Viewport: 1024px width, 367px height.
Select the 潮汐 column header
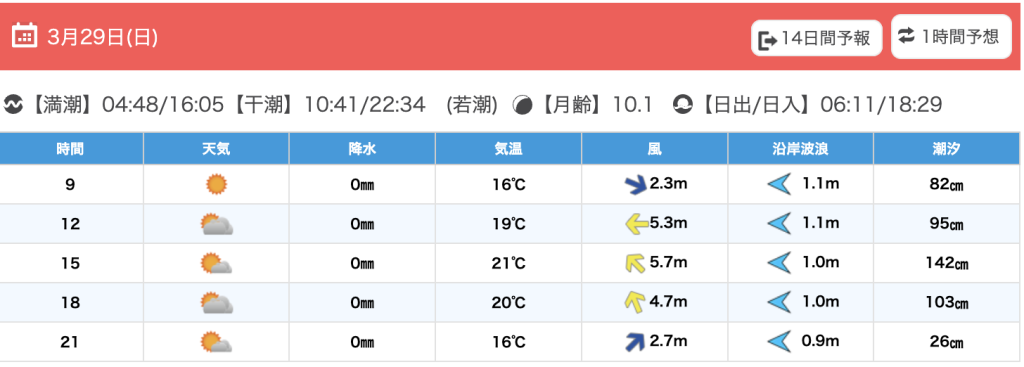point(946,149)
